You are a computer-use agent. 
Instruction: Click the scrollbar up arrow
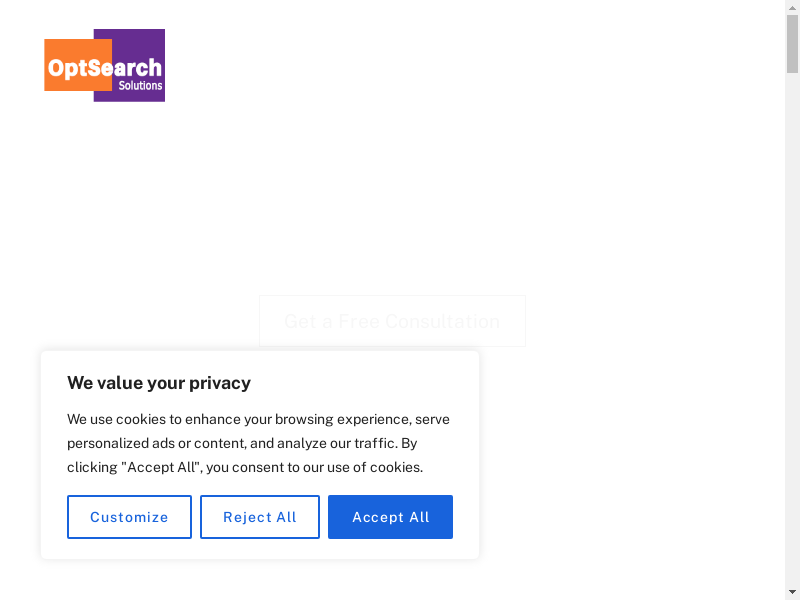pos(792,7)
